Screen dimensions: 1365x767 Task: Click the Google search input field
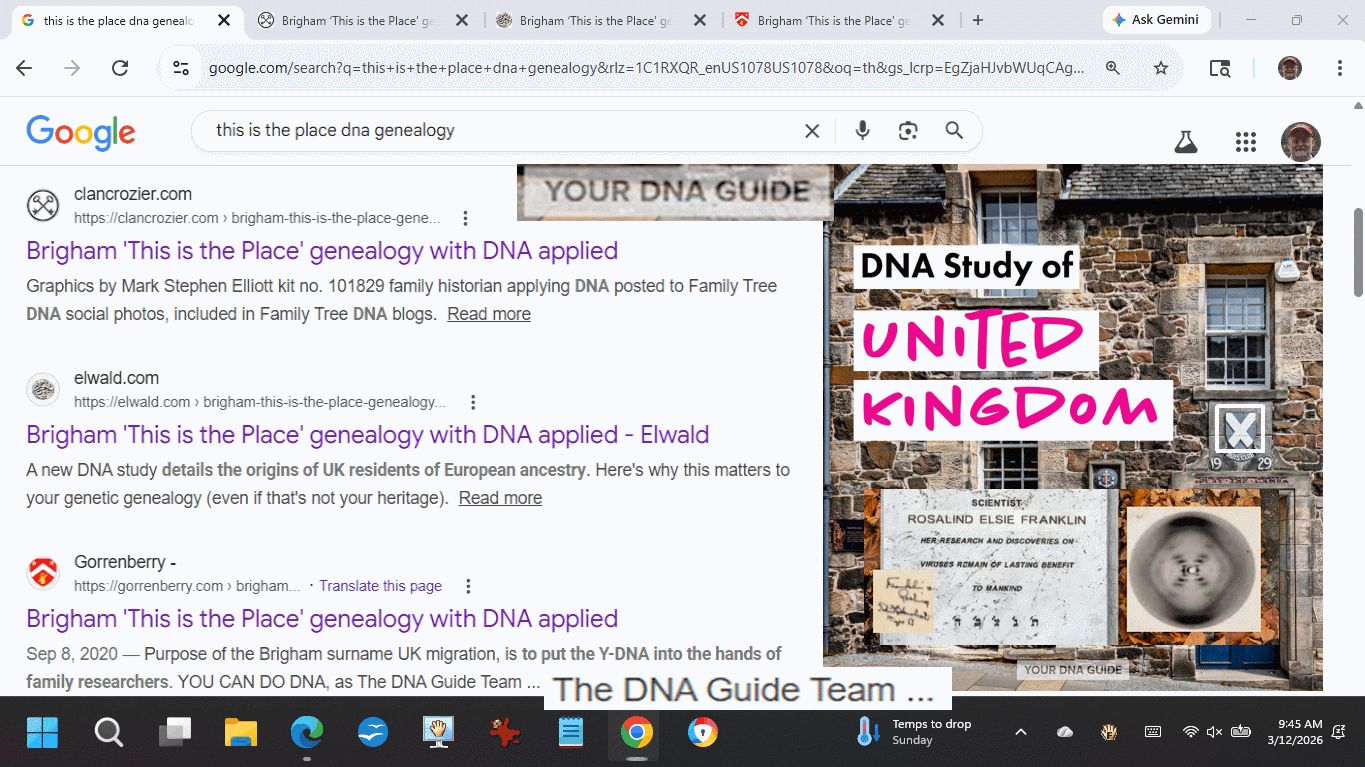pyautogui.click(x=500, y=131)
